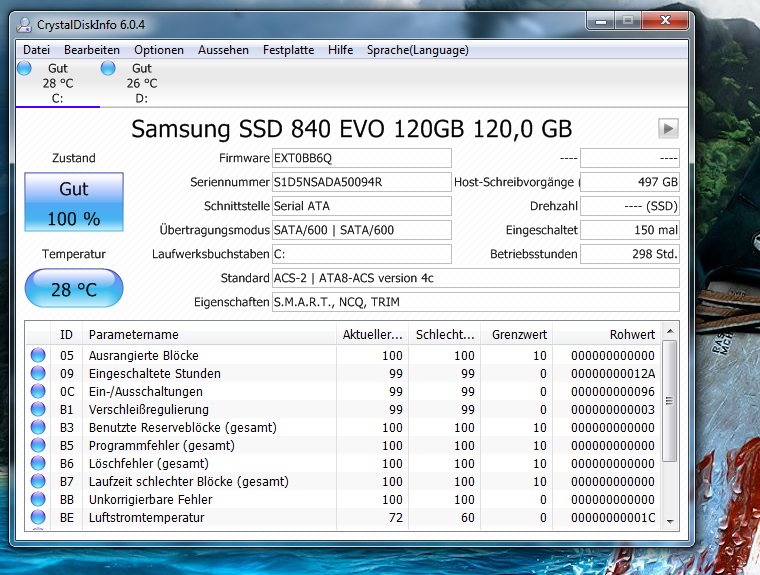Click raw value 000000000096
Image resolution: width=760 pixels, height=575 pixels.
pyautogui.click(x=613, y=391)
